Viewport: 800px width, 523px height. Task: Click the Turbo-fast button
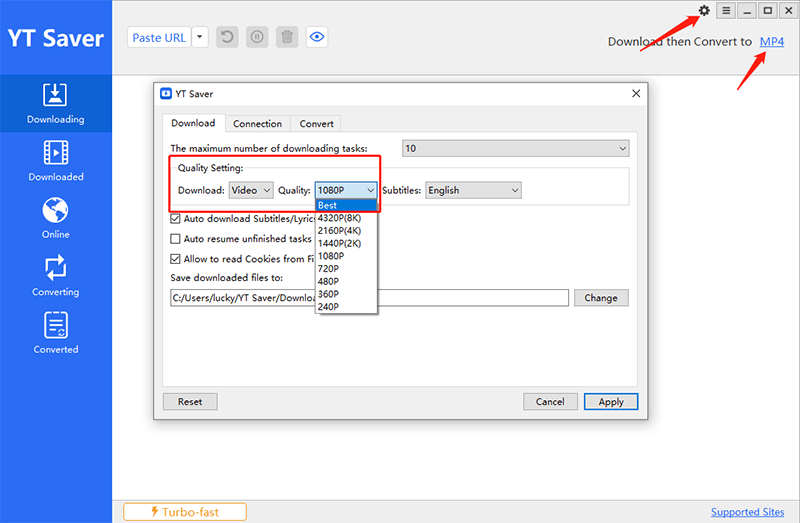(185, 512)
